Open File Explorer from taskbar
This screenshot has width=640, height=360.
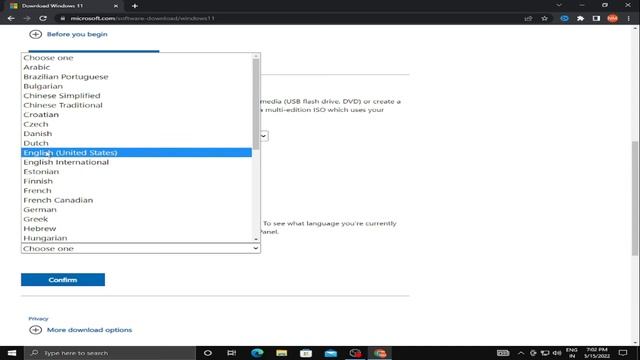(282, 353)
